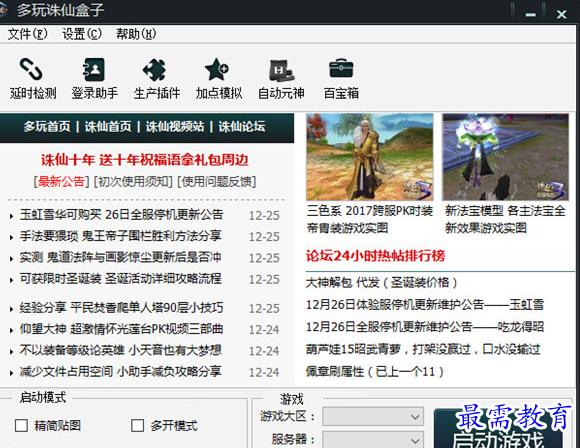This screenshot has width=580, height=448.
Task: Expand the 游戏大区 dropdown
Action: pos(373,417)
